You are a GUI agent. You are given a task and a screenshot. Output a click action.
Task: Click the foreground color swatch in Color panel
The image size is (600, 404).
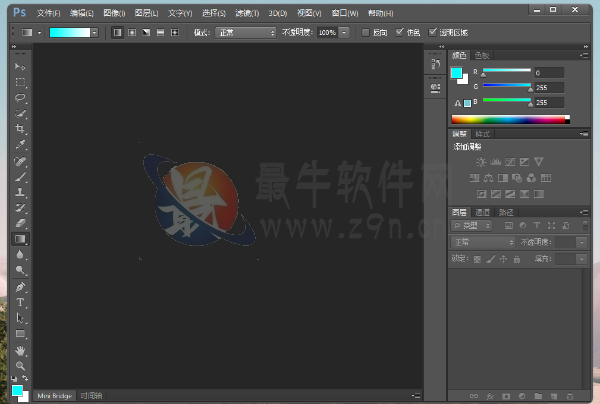tap(457, 73)
